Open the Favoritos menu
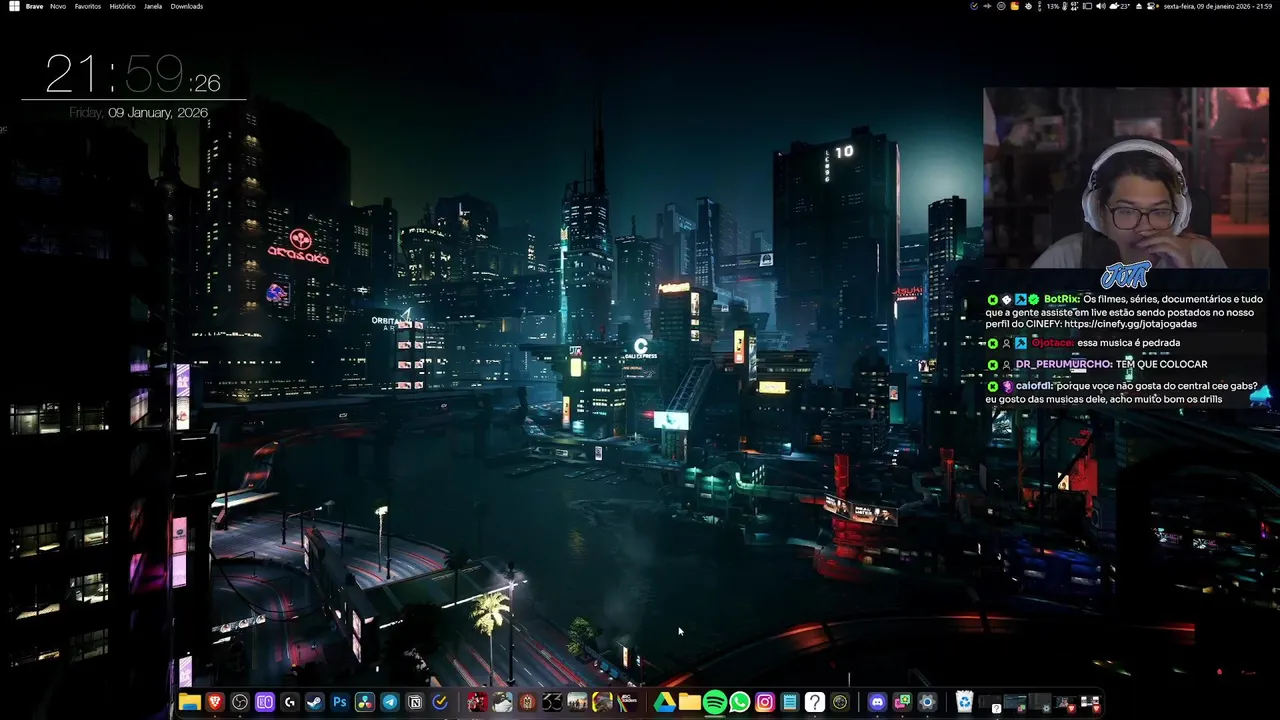 point(88,6)
